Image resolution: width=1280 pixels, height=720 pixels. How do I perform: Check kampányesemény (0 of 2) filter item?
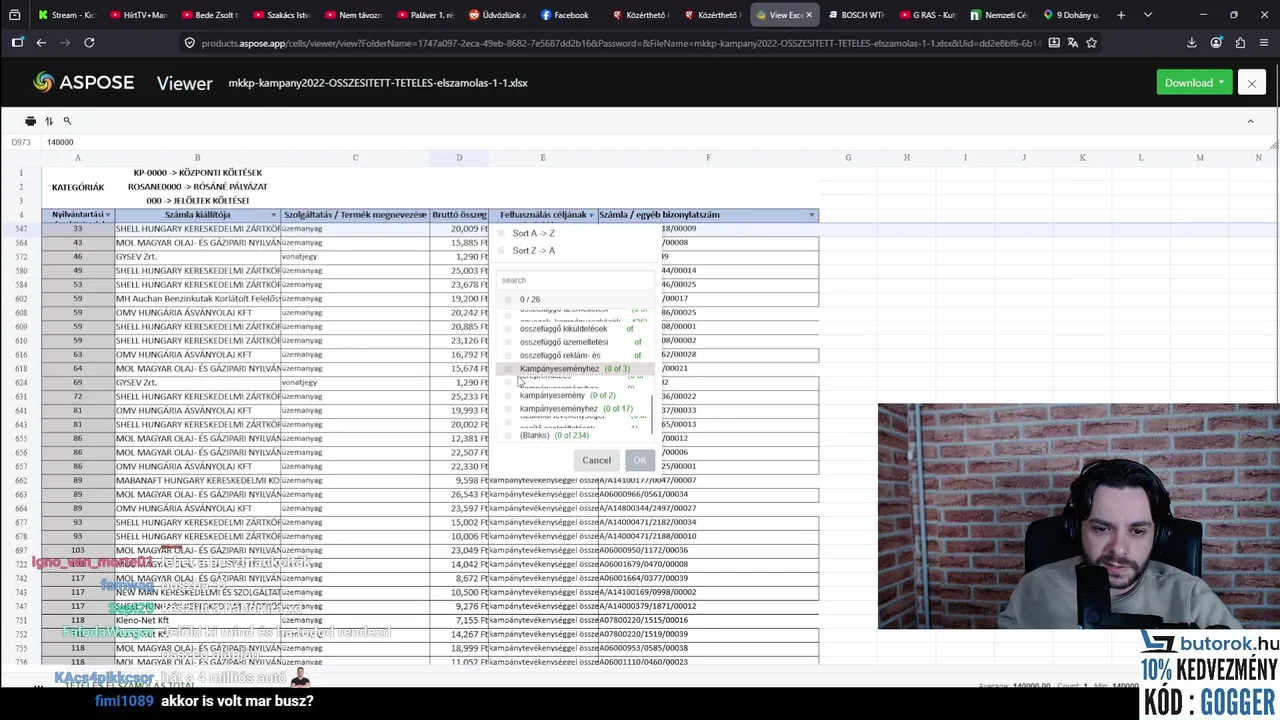pos(508,396)
